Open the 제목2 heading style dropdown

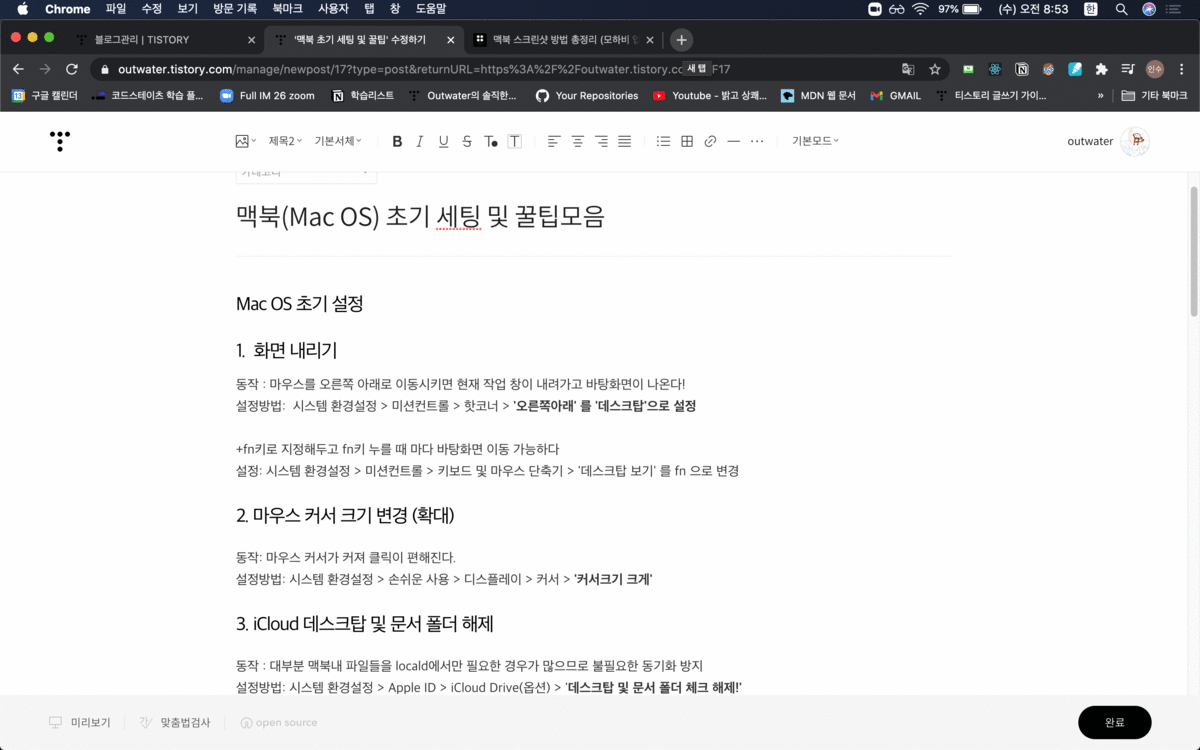(285, 142)
